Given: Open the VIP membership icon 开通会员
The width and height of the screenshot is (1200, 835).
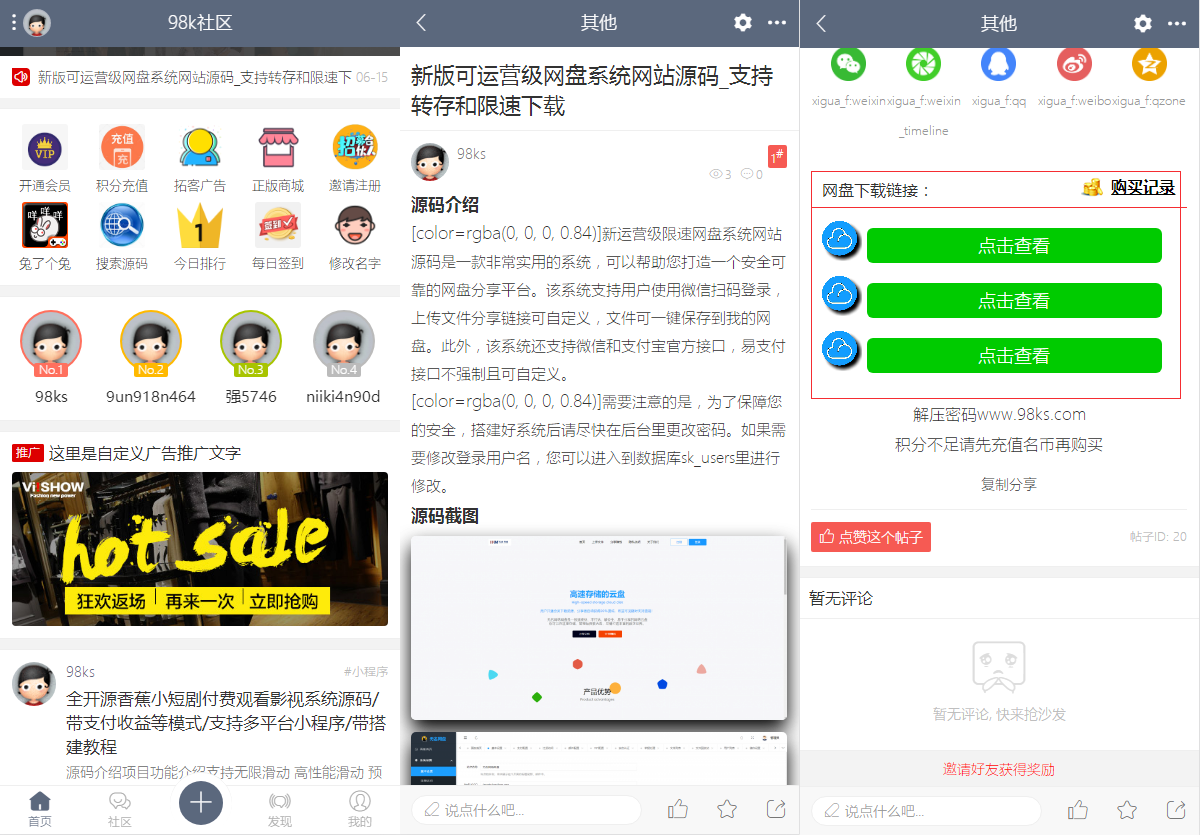Looking at the screenshot, I should (x=44, y=148).
